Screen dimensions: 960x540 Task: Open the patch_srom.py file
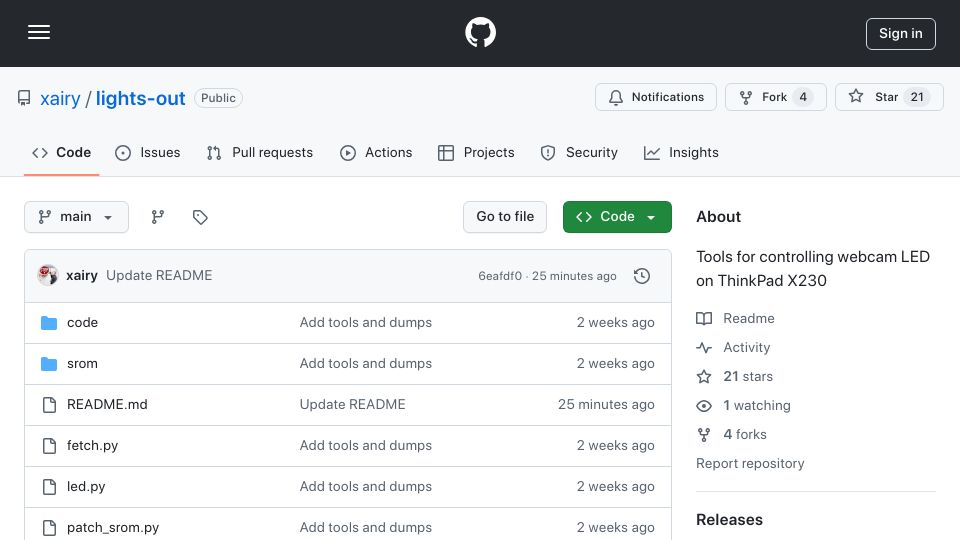(x=113, y=528)
